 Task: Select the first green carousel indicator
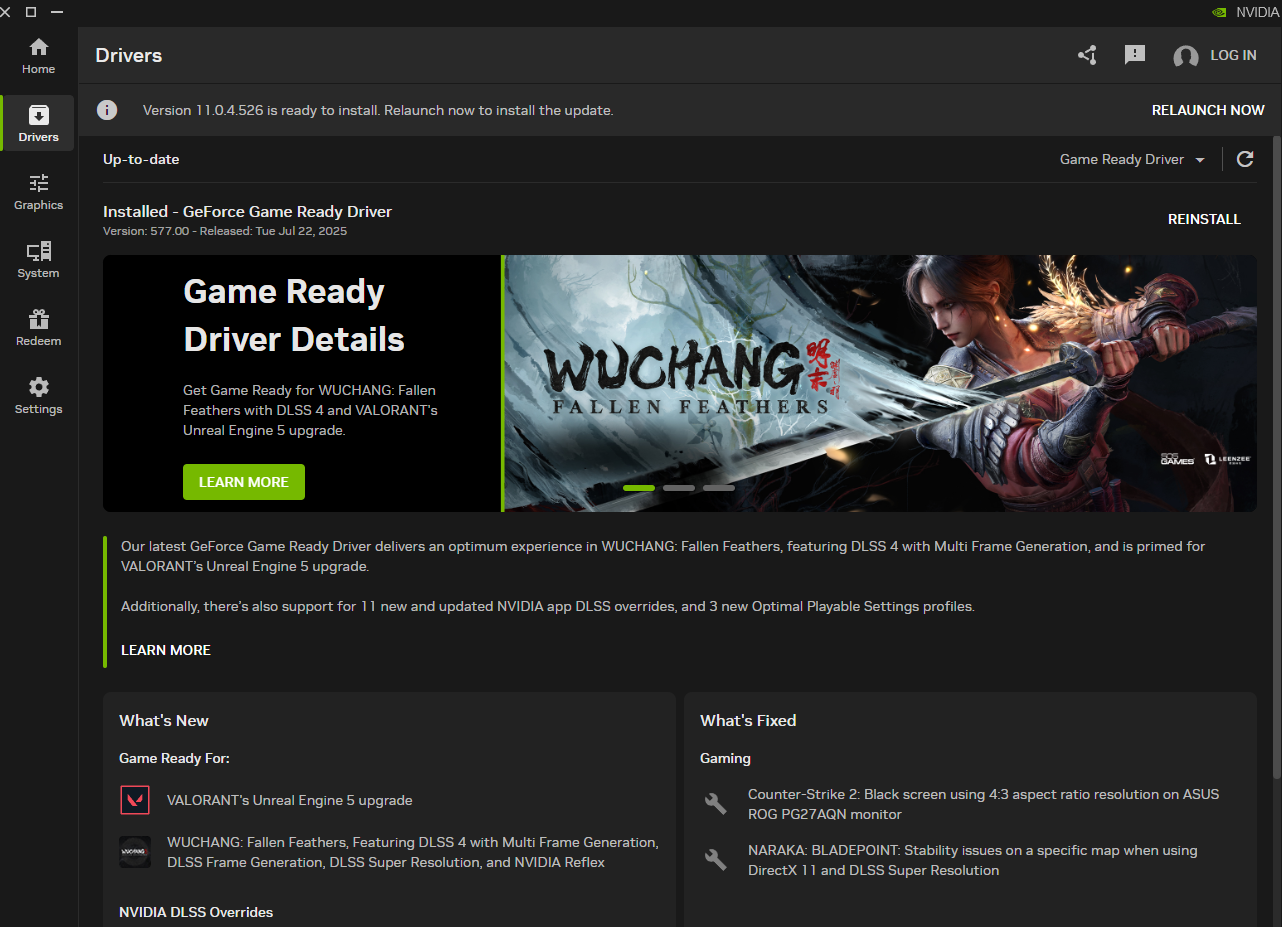click(x=639, y=488)
